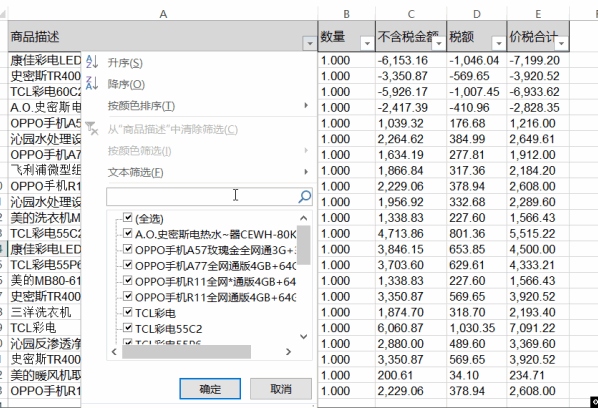Select 从"商品描述"中清除筛选 entry
This screenshot has height=408, width=598.
pyautogui.click(x=172, y=130)
